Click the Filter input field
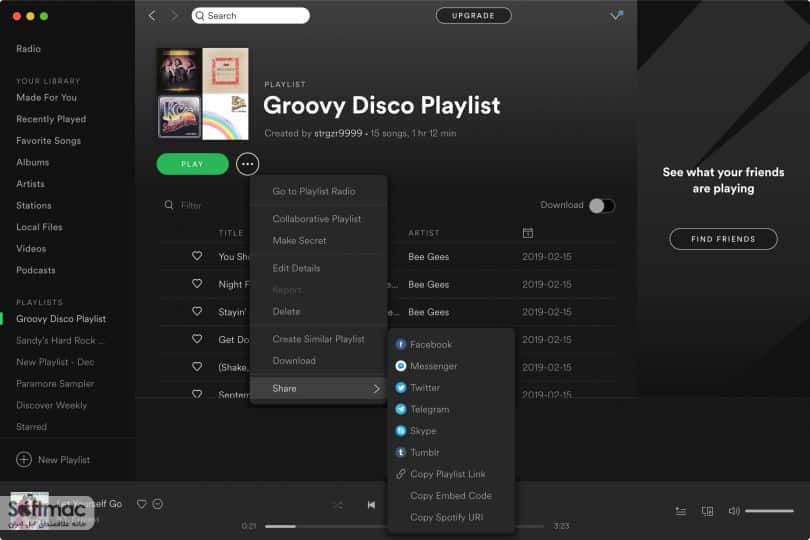This screenshot has width=810, height=540. [191, 205]
